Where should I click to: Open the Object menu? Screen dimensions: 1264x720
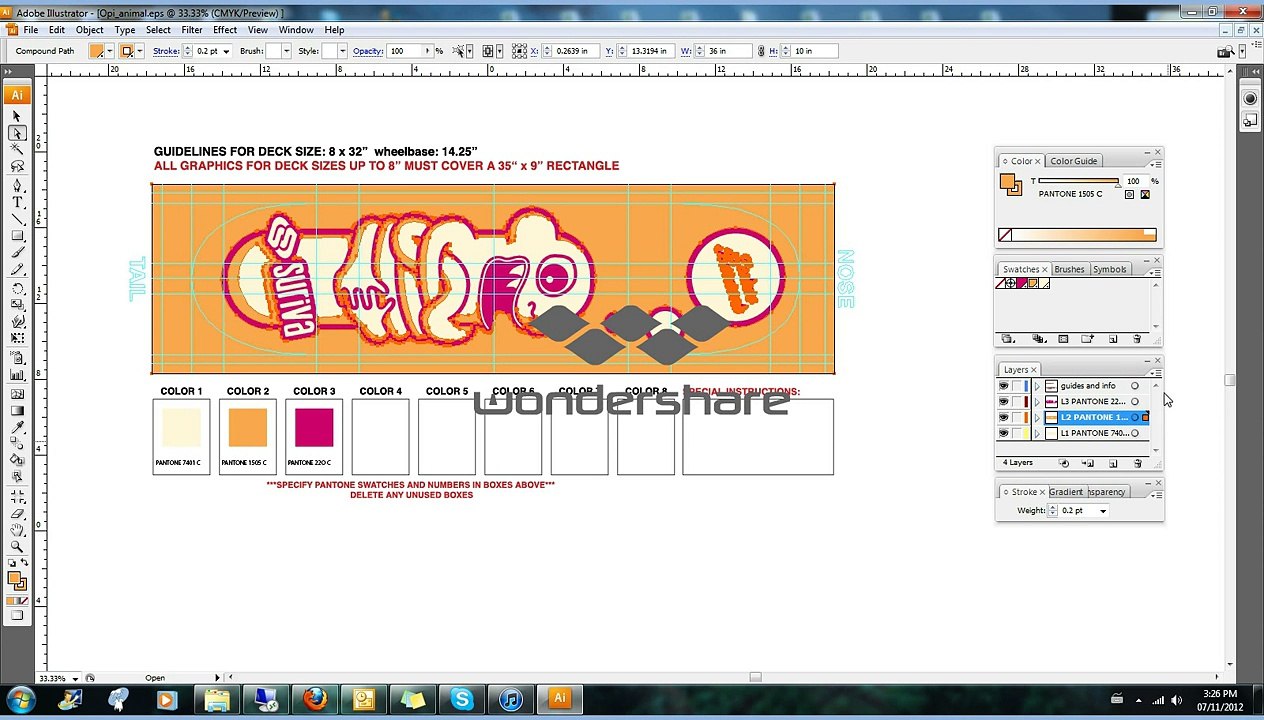(89, 30)
